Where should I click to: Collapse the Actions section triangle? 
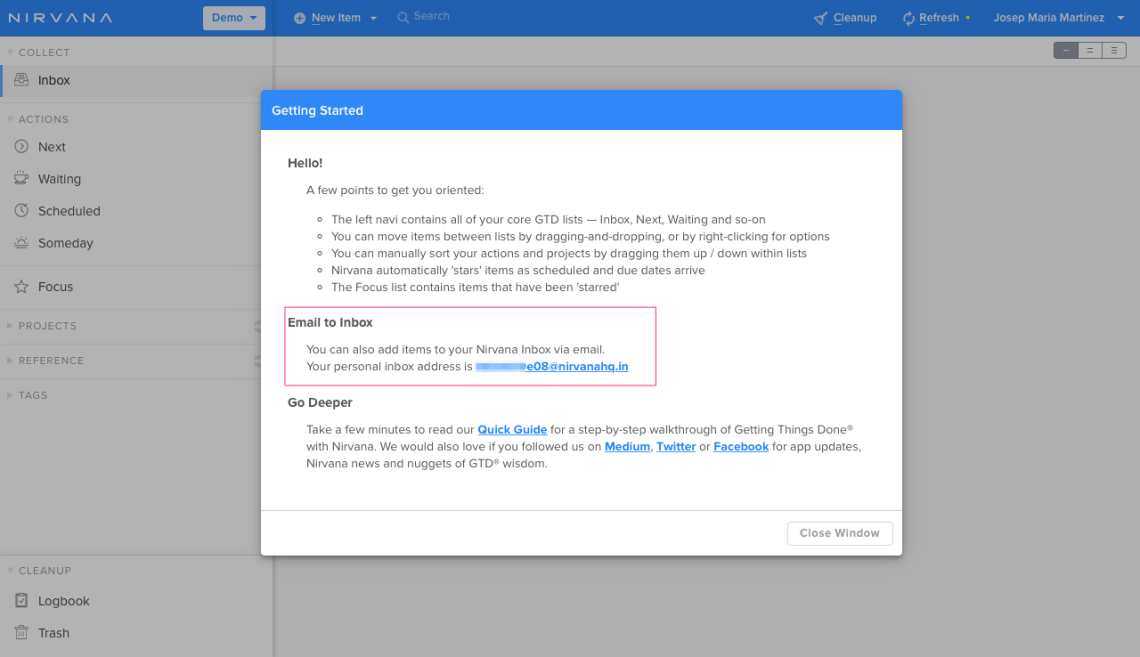10,119
